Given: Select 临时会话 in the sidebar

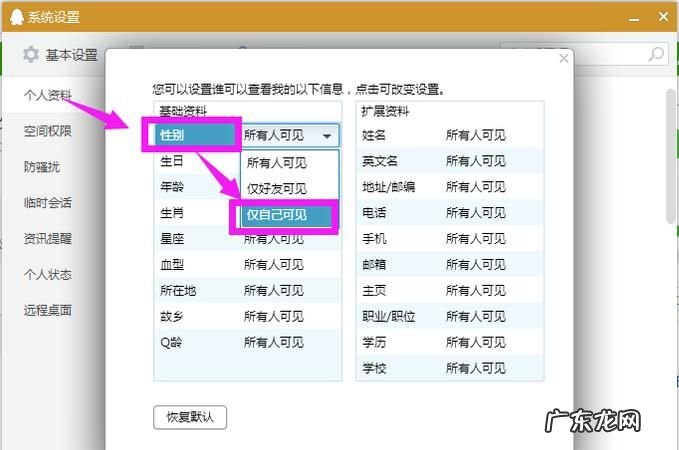Looking at the screenshot, I should 48,202.
